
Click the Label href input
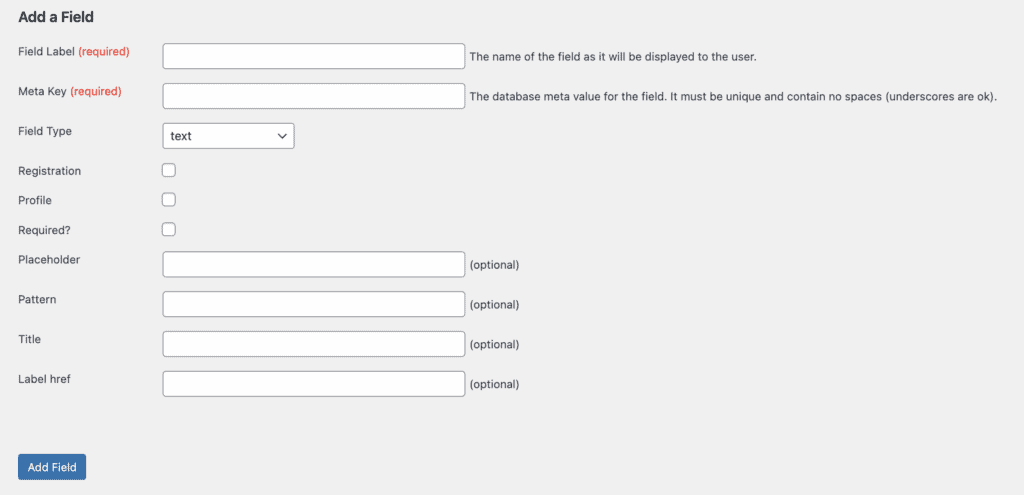(313, 384)
